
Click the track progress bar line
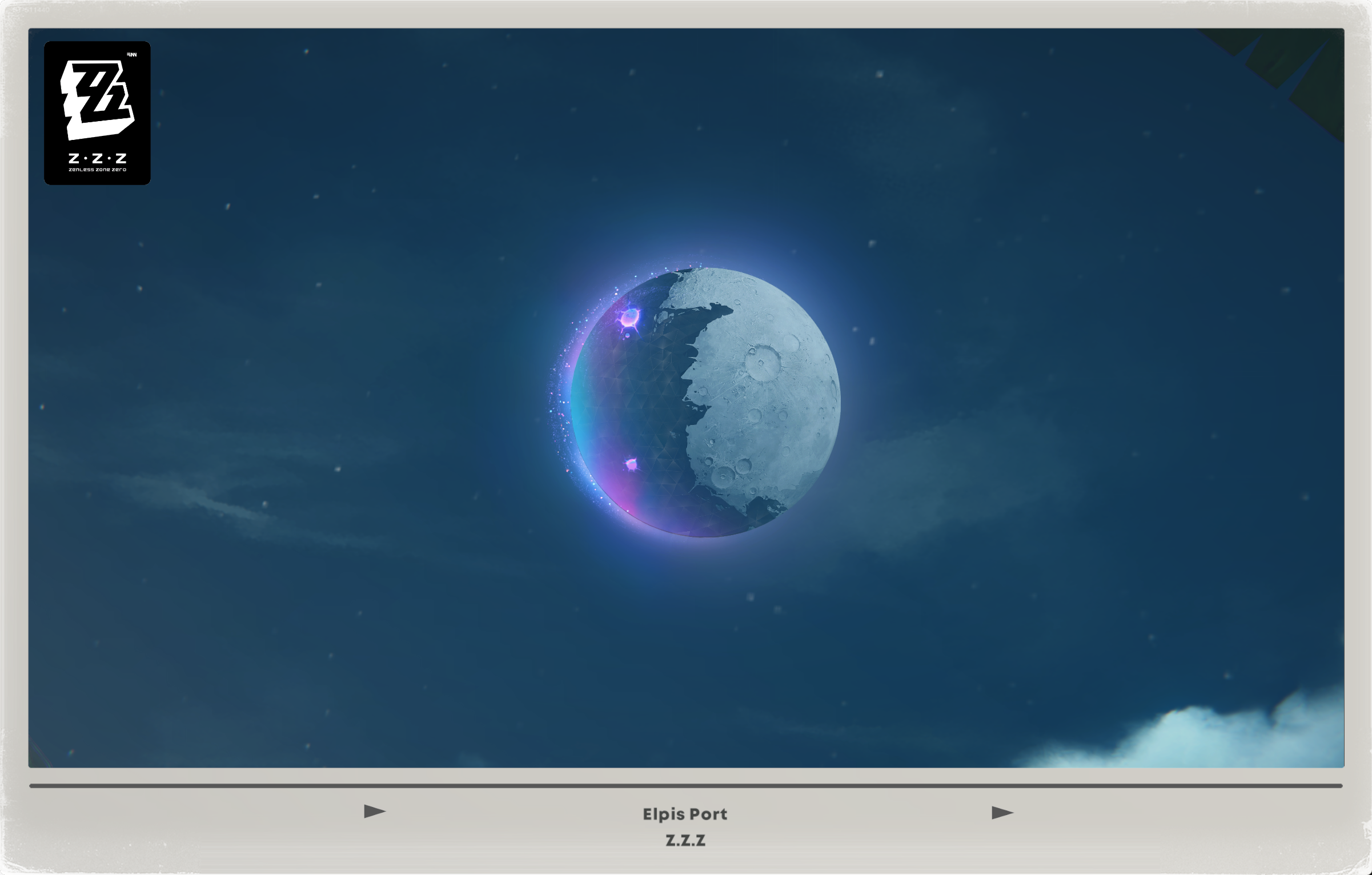(x=685, y=786)
